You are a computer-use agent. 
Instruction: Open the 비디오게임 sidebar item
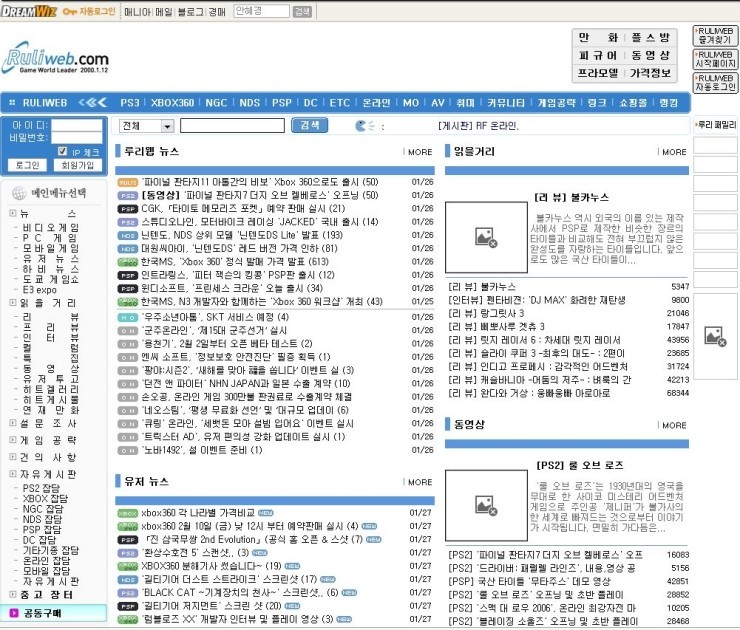(50, 227)
